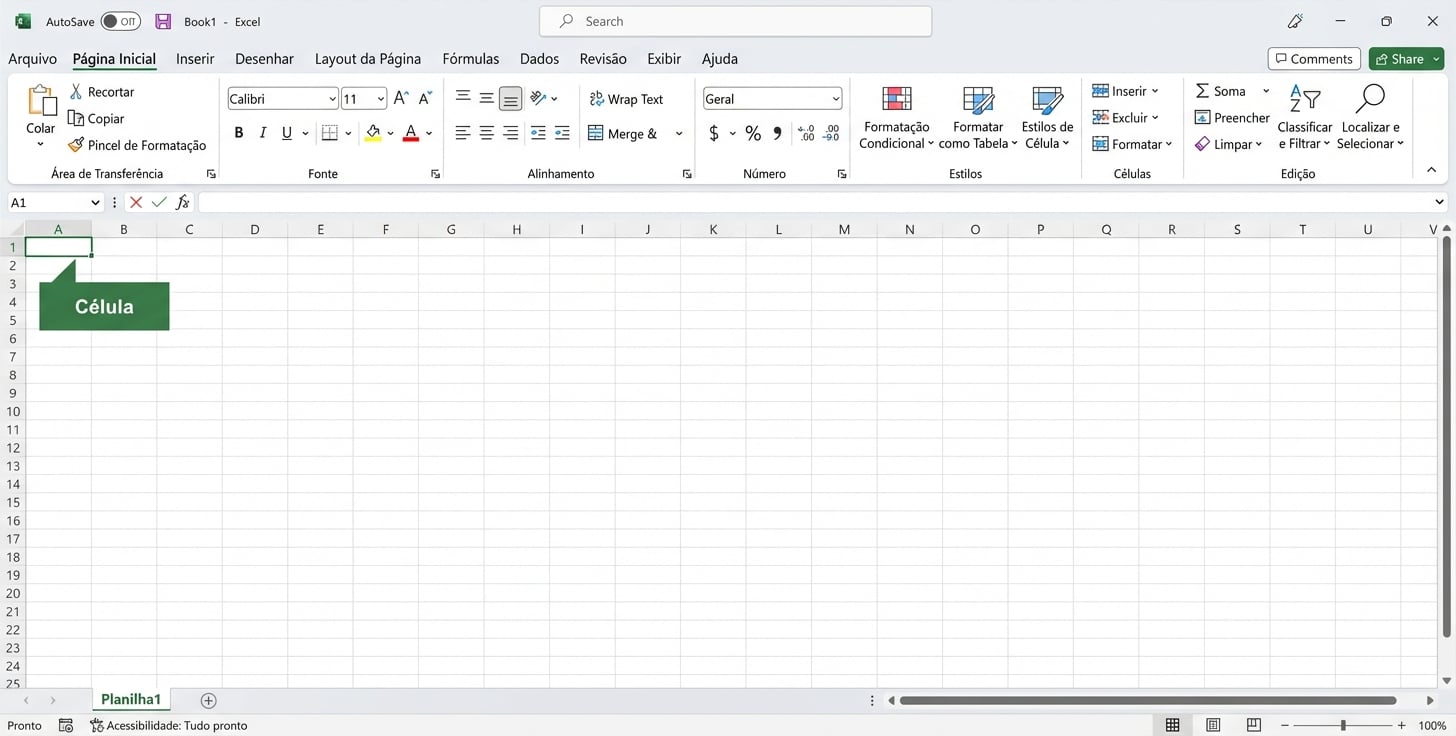Click the zoom slider handle
The image size is (1456, 736).
coord(1343,725)
